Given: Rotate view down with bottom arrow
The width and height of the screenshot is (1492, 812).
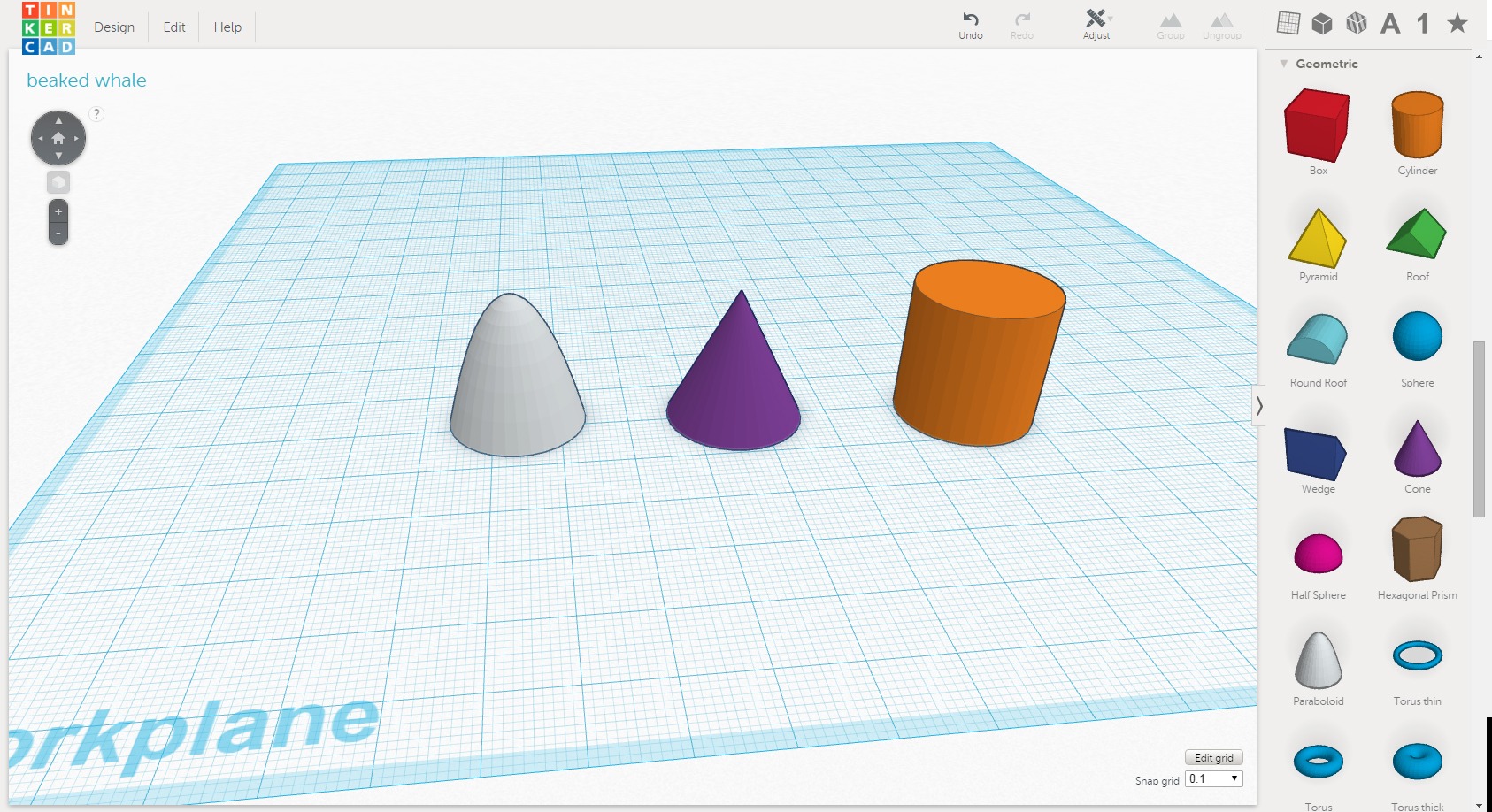Looking at the screenshot, I should click(58, 157).
